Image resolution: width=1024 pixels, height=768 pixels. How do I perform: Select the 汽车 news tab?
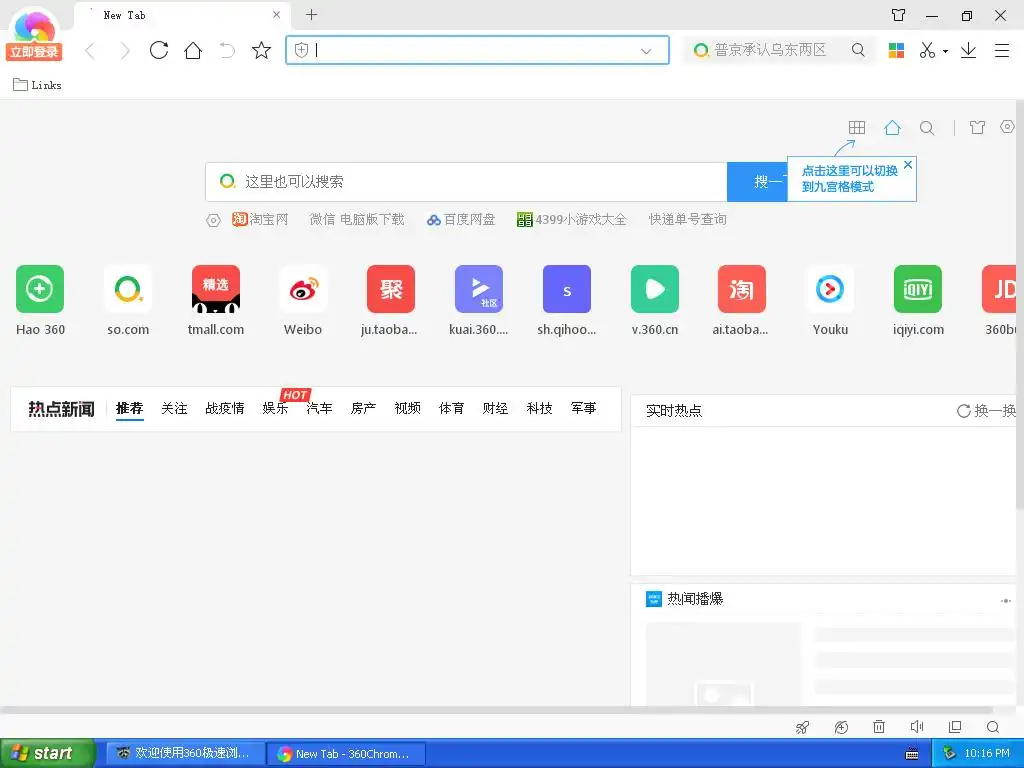319,409
